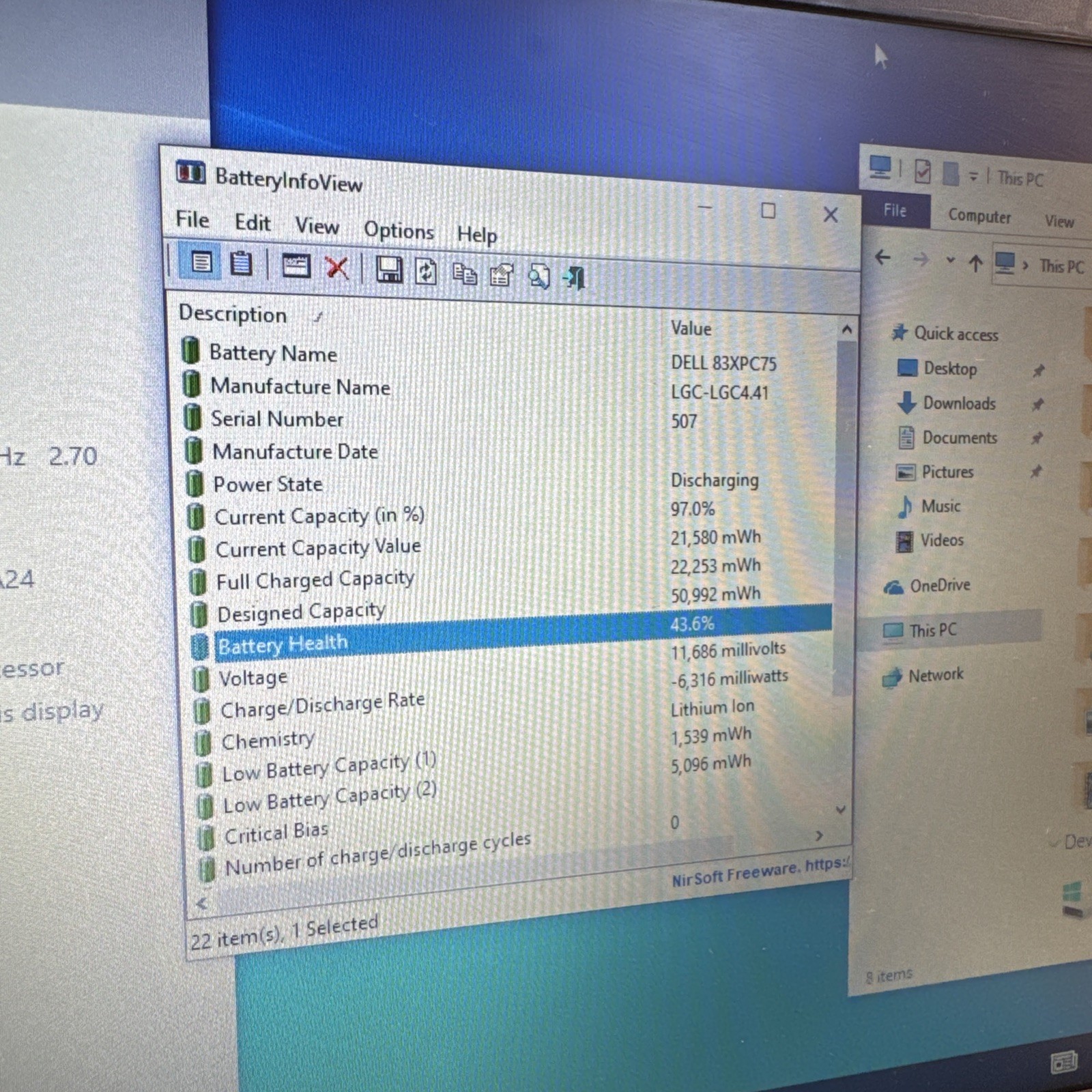
Task: Click the floppy disk save toolbar icon
Action: 388,270
